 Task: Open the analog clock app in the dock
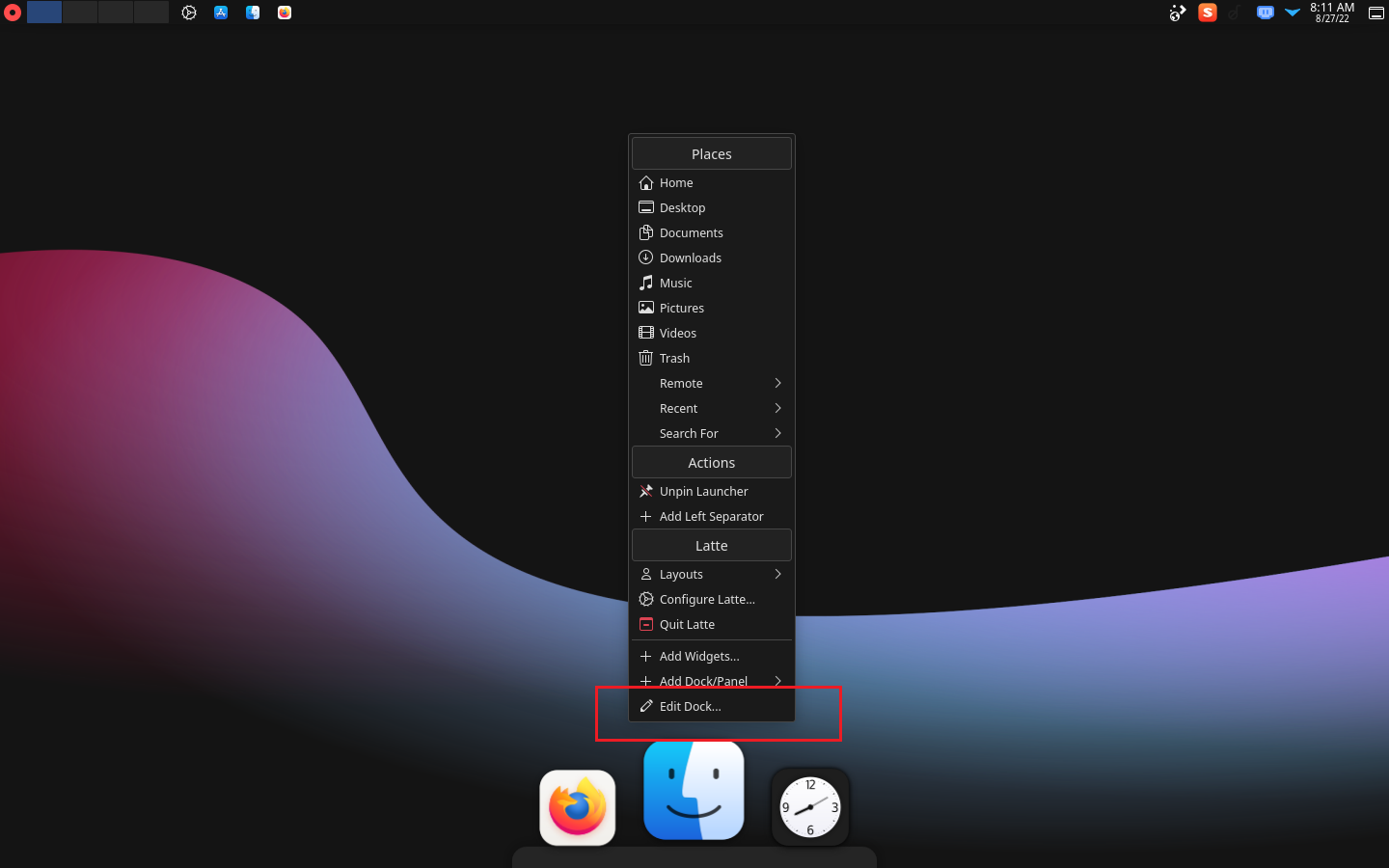pyautogui.click(x=810, y=807)
